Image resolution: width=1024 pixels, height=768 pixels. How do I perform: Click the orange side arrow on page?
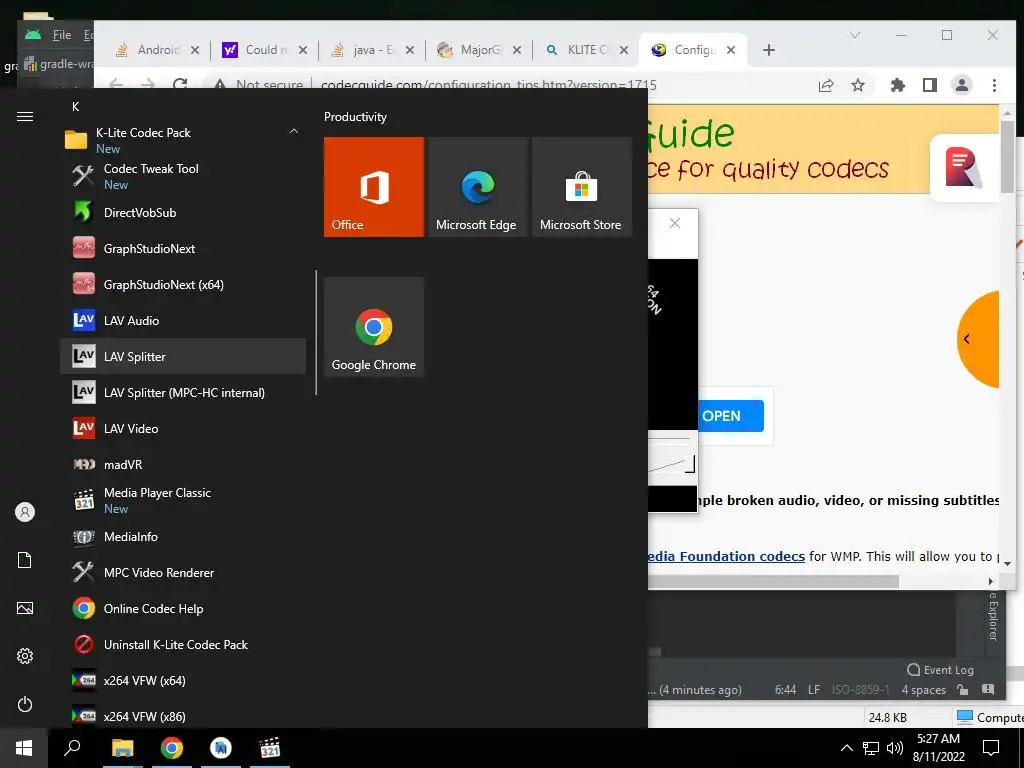(977, 339)
